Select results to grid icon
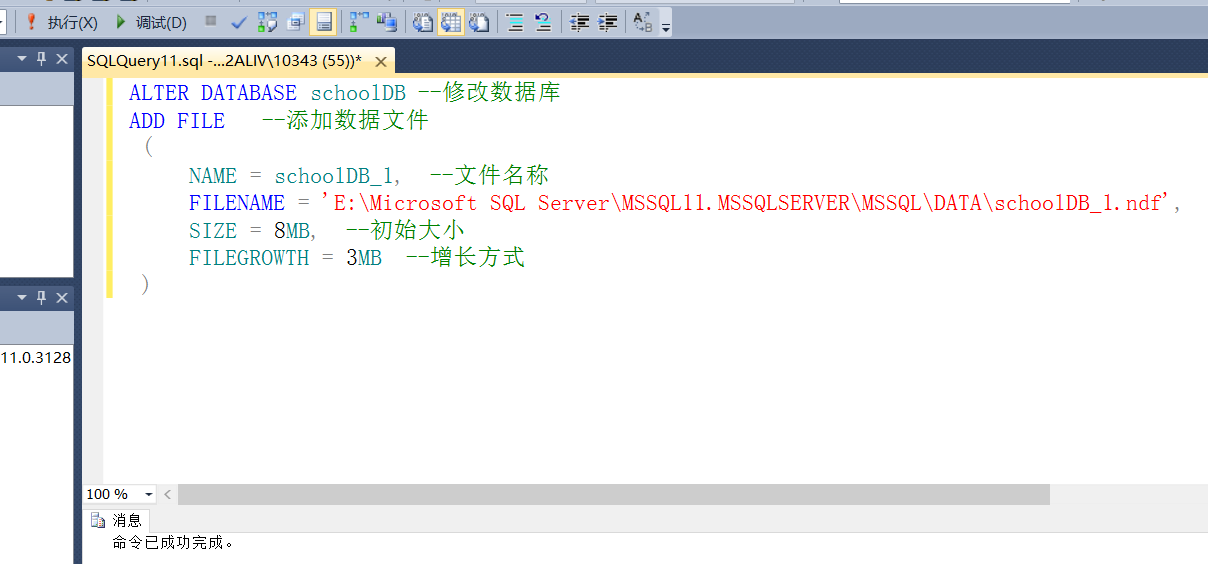1208x564 pixels. tap(451, 22)
